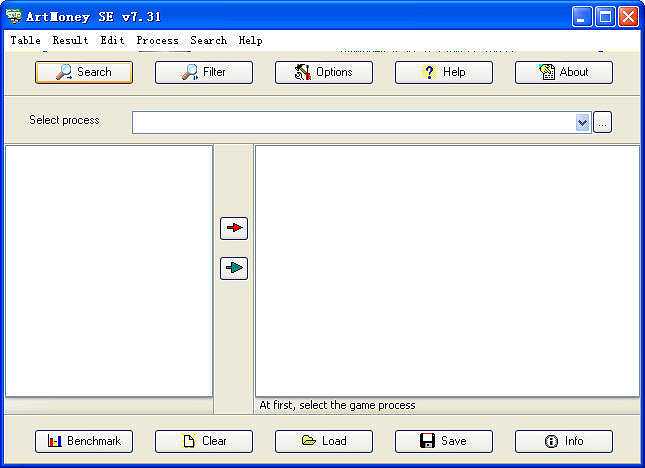Click the Search button with magnifier icon
The height and width of the screenshot is (468, 645).
tap(84, 72)
